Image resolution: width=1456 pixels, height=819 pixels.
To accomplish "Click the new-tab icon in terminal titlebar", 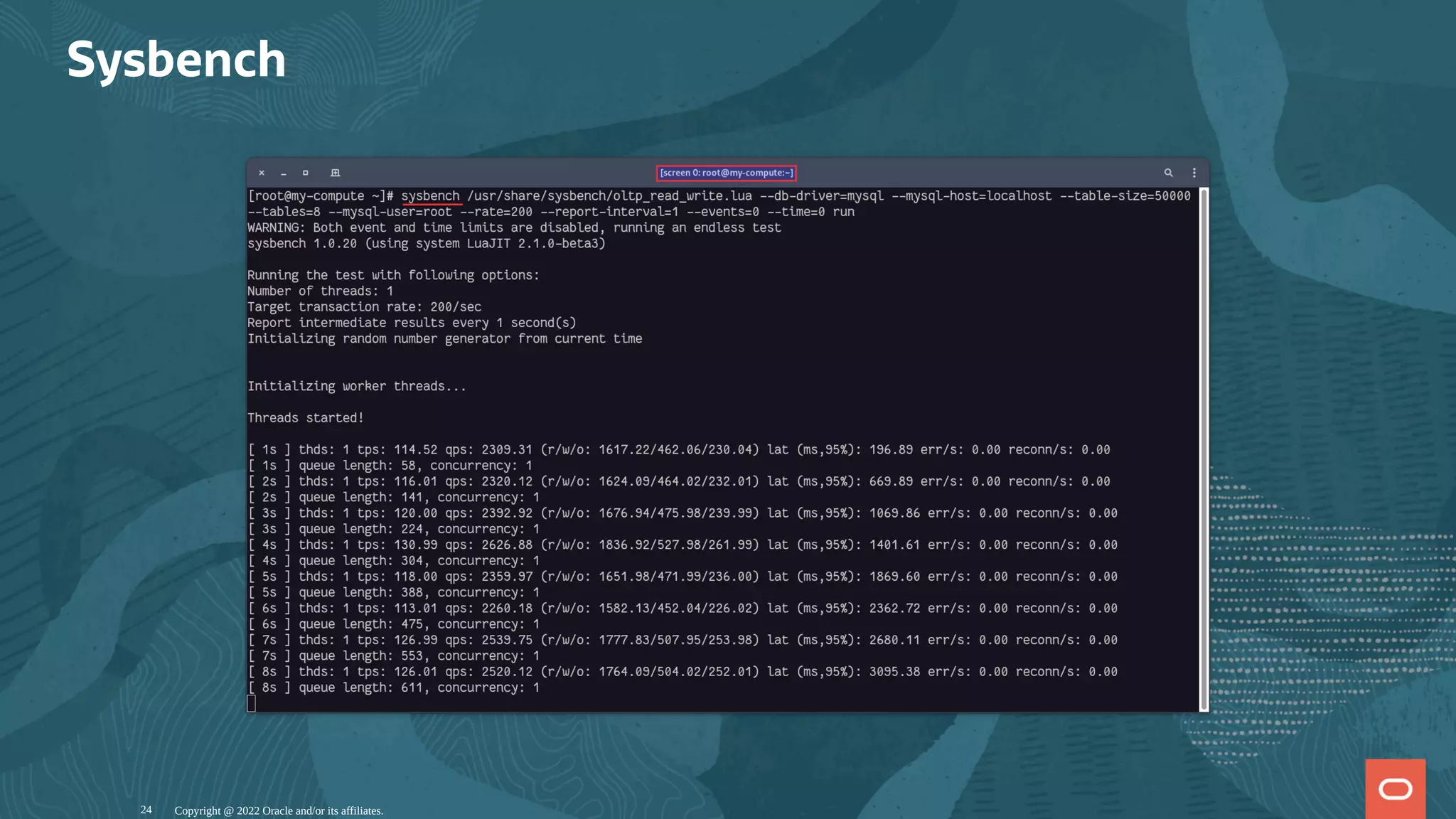I will [x=336, y=173].
